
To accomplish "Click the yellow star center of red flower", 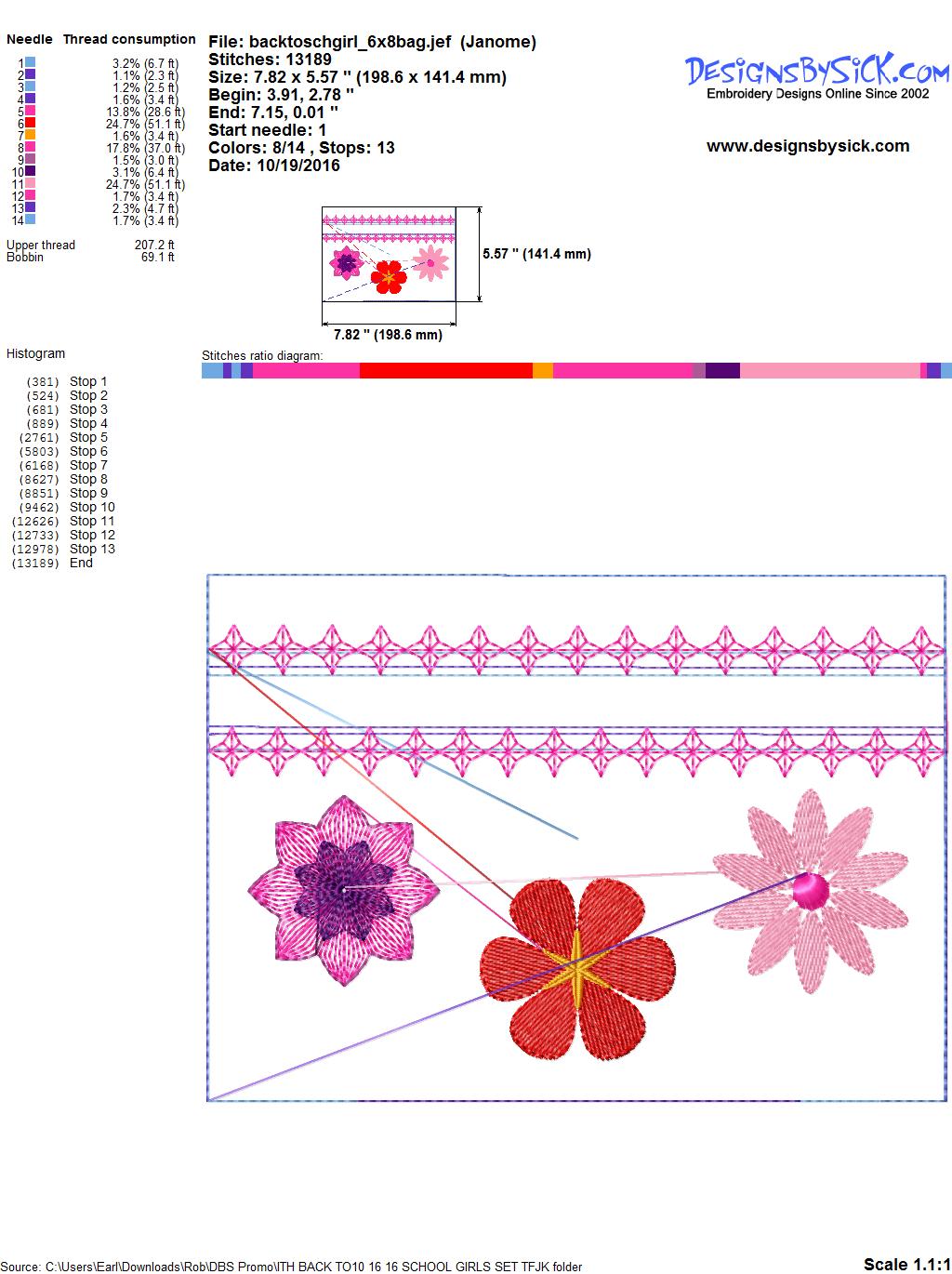I will 577,972.
